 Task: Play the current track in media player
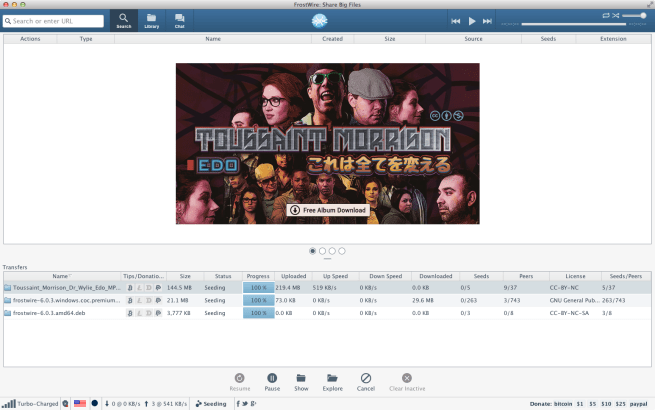point(472,21)
